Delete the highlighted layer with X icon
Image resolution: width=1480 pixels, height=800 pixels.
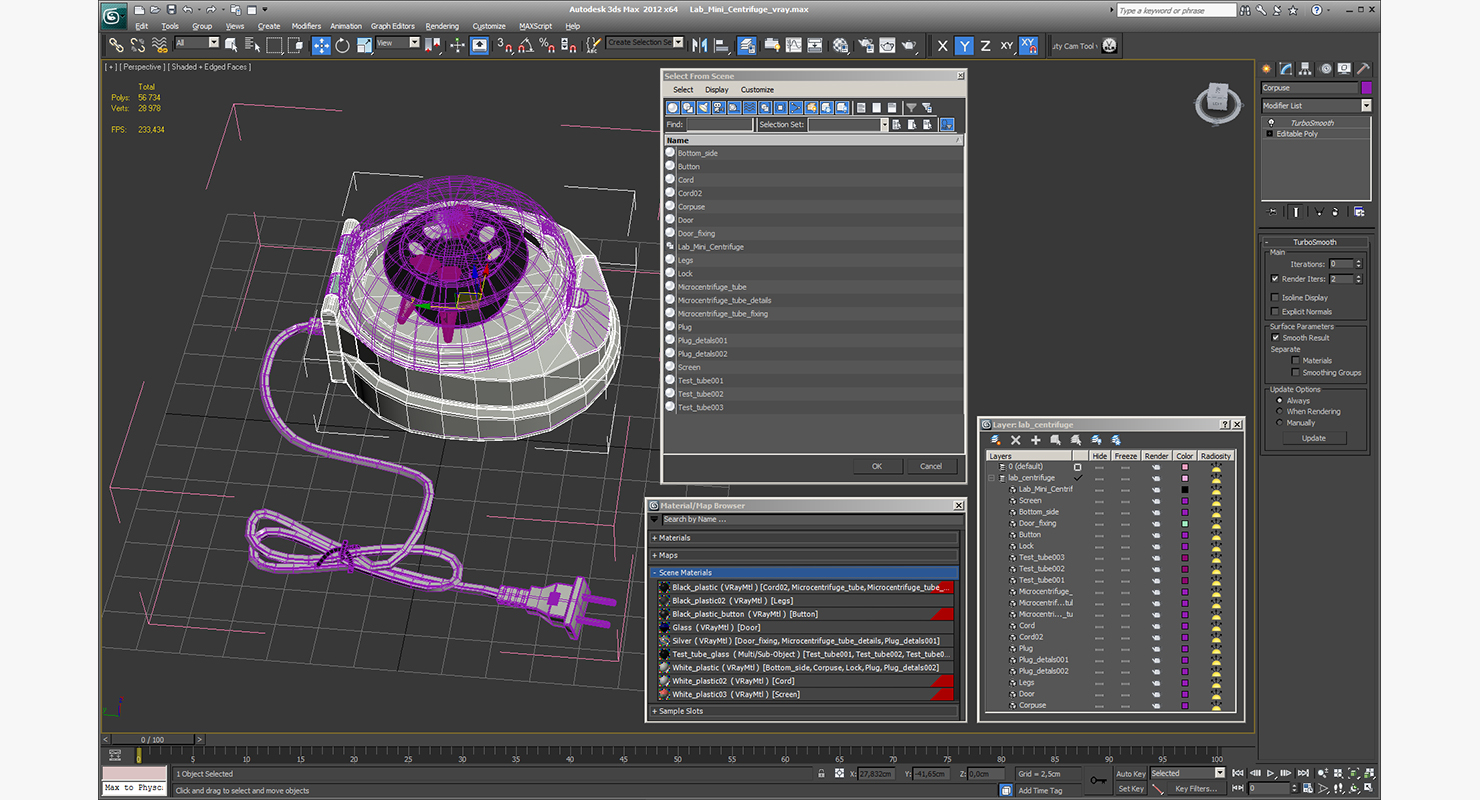pyautogui.click(x=1015, y=440)
